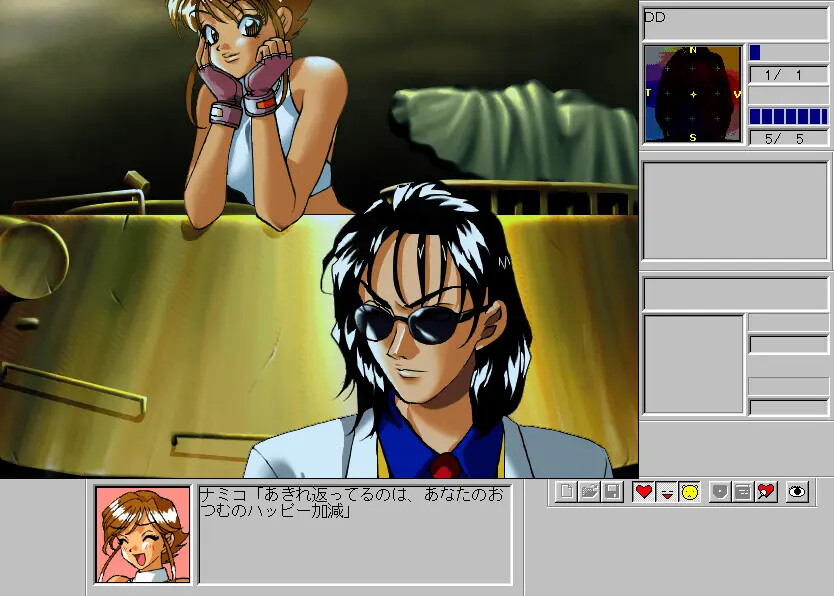The image size is (834, 596).
Task: Click the girl with pink gloves
Action: tap(255, 100)
